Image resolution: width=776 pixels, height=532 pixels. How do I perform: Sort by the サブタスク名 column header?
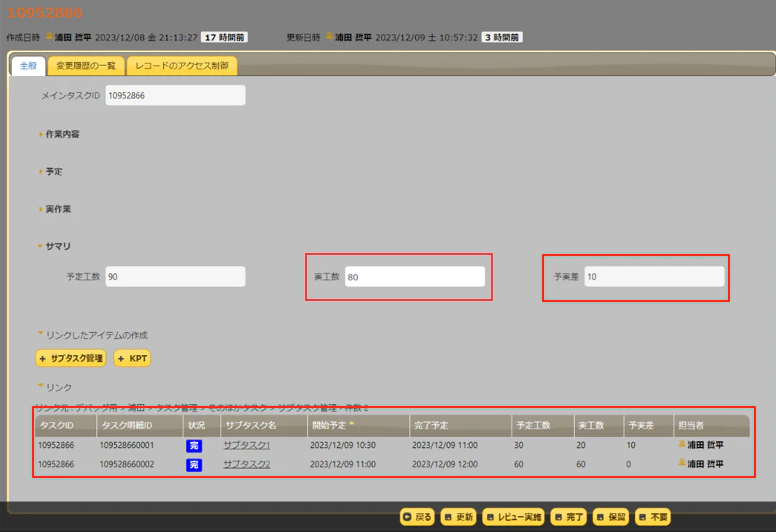264,426
